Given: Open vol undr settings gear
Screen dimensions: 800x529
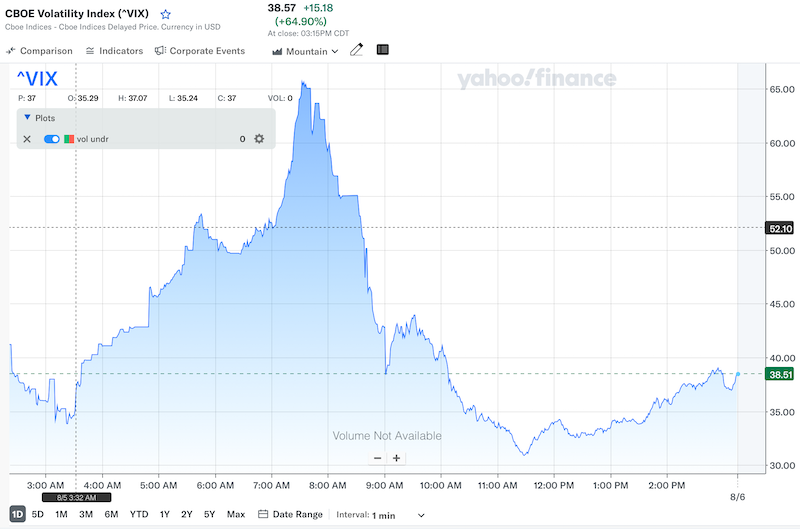Looking at the screenshot, I should (259, 139).
